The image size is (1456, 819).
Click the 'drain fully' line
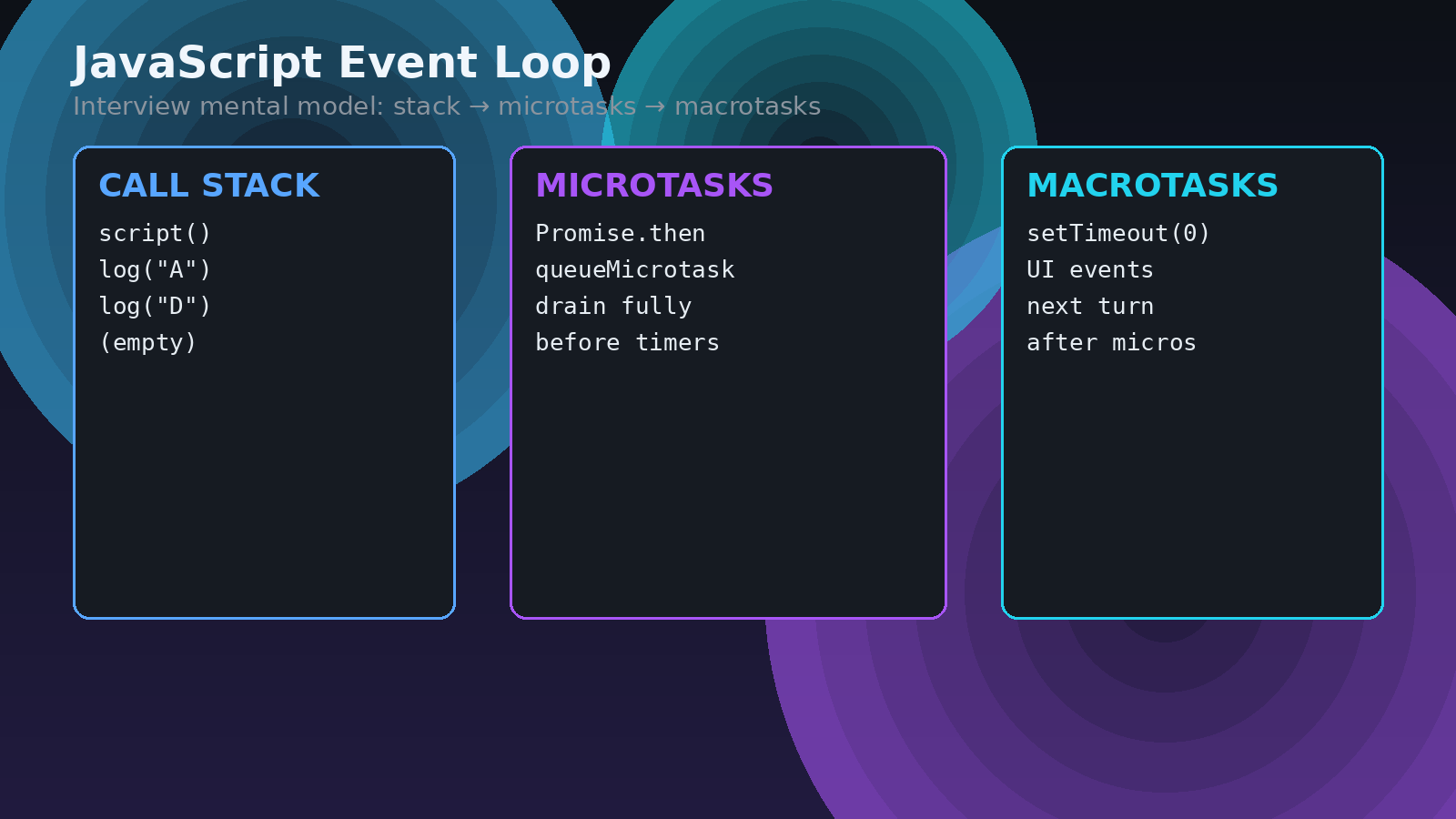point(613,307)
